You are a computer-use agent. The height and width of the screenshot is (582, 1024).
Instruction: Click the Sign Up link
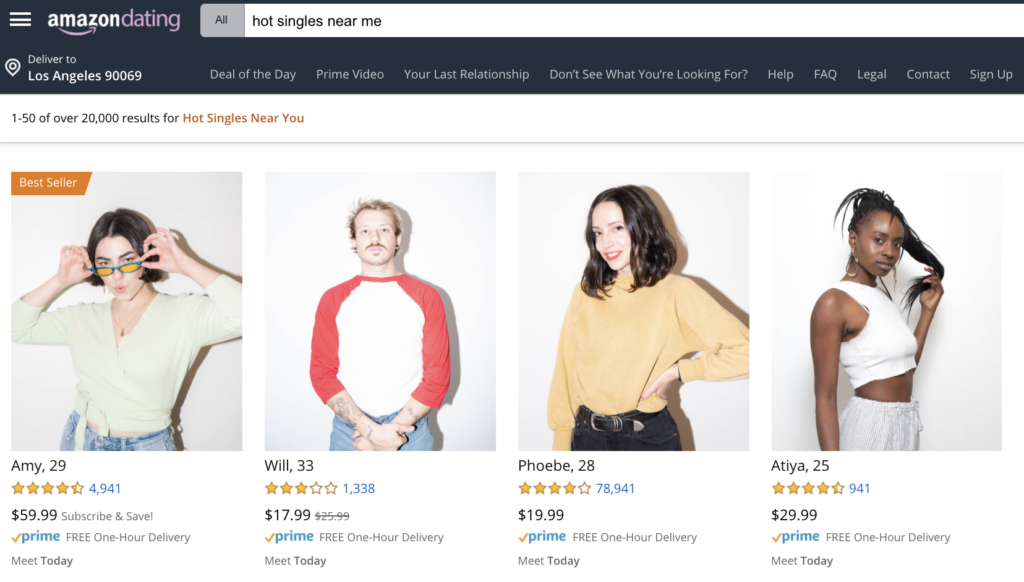(x=991, y=74)
